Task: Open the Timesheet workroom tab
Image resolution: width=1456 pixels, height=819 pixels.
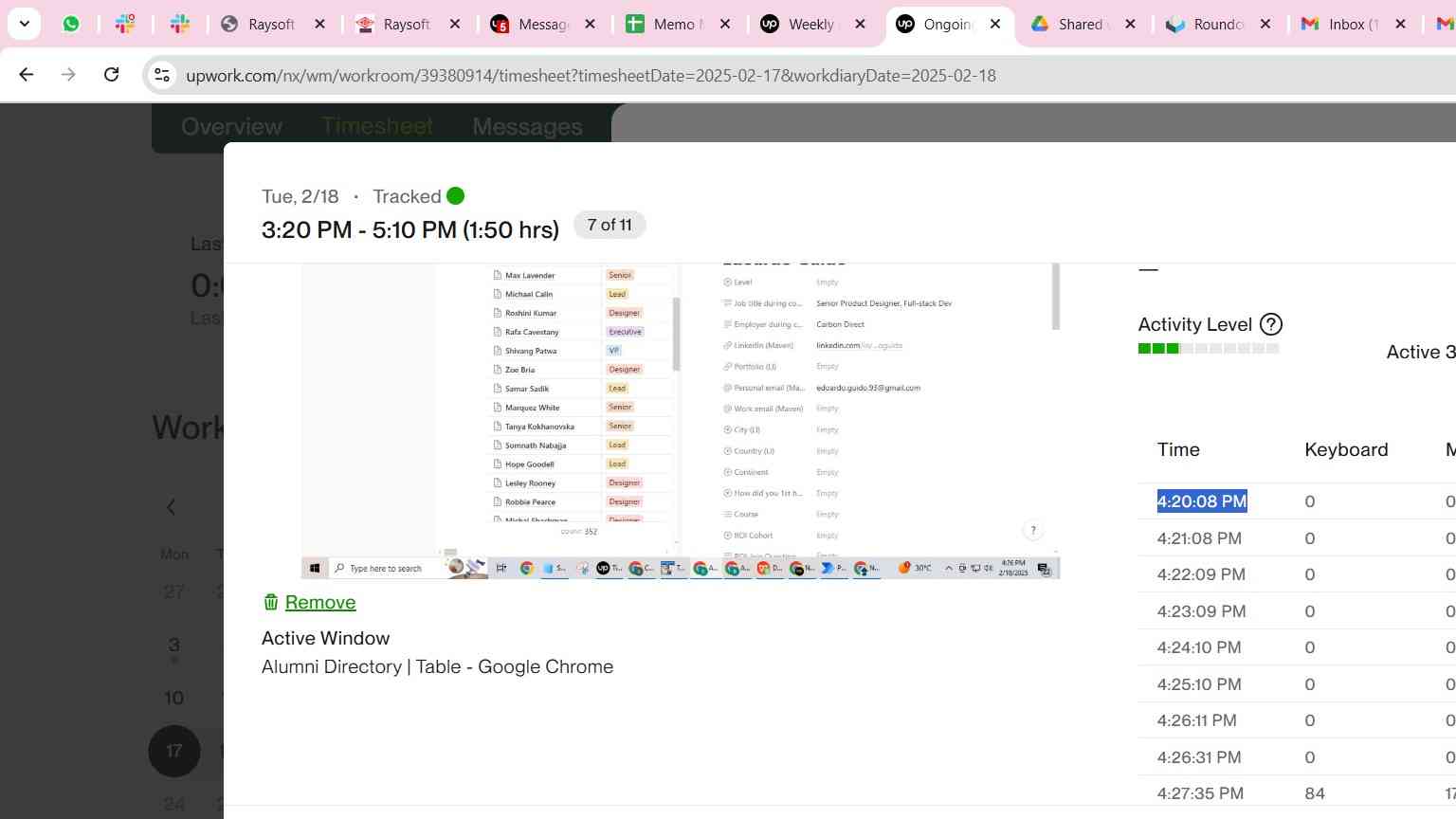Action: tap(377, 126)
